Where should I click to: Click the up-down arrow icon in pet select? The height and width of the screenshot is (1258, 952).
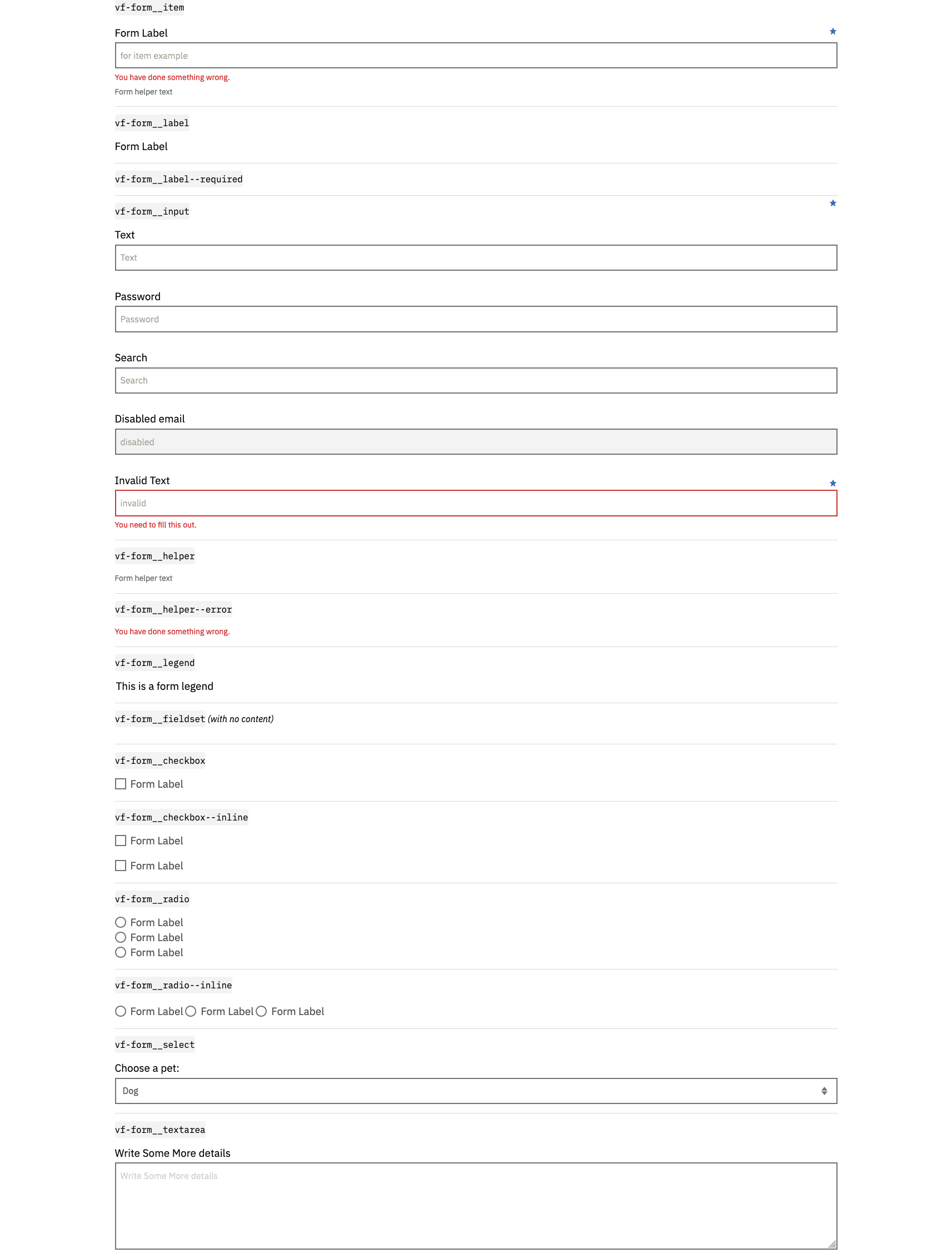point(824,1090)
